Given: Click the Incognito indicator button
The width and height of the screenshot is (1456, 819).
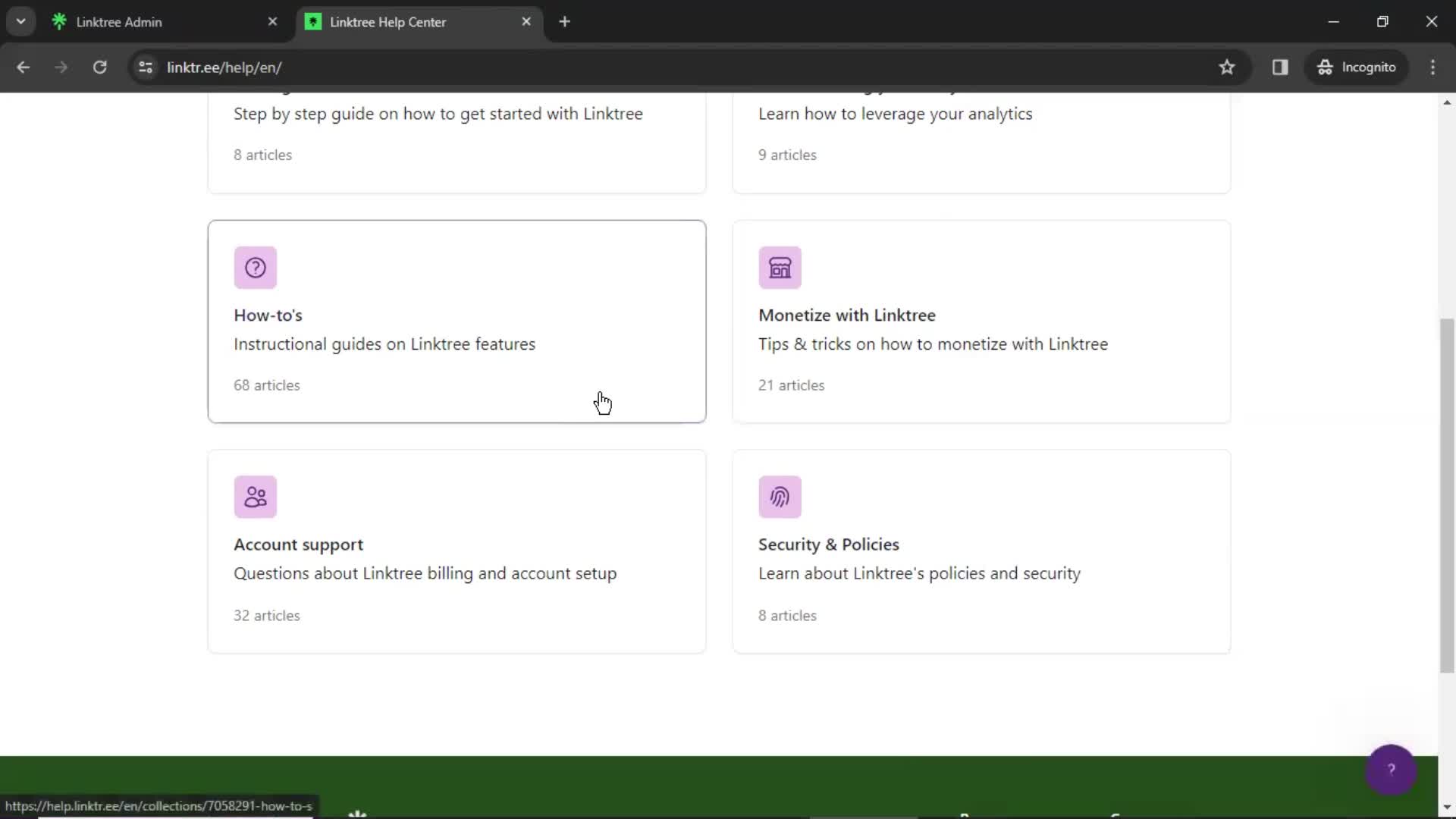Looking at the screenshot, I should 1356,67.
